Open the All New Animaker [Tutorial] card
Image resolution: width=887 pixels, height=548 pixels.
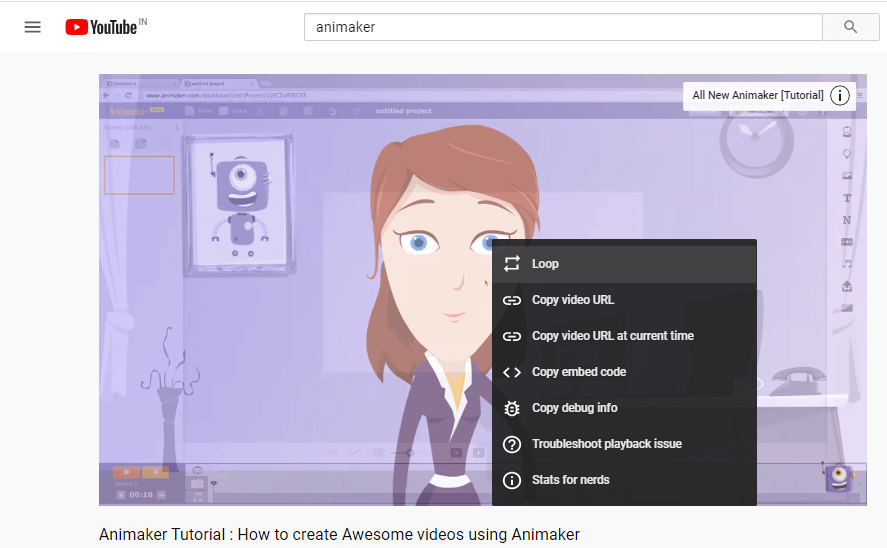click(x=758, y=96)
